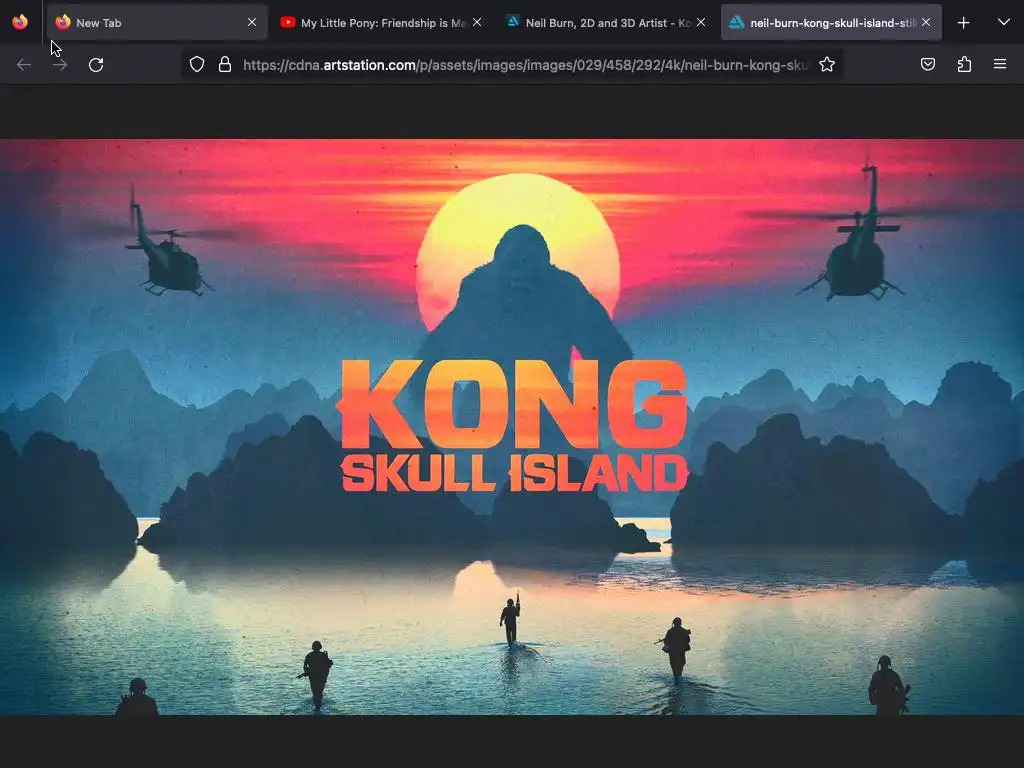The image size is (1024, 768).
Task: Close the neil-burn-kong-skull-island tab
Action: [926, 22]
